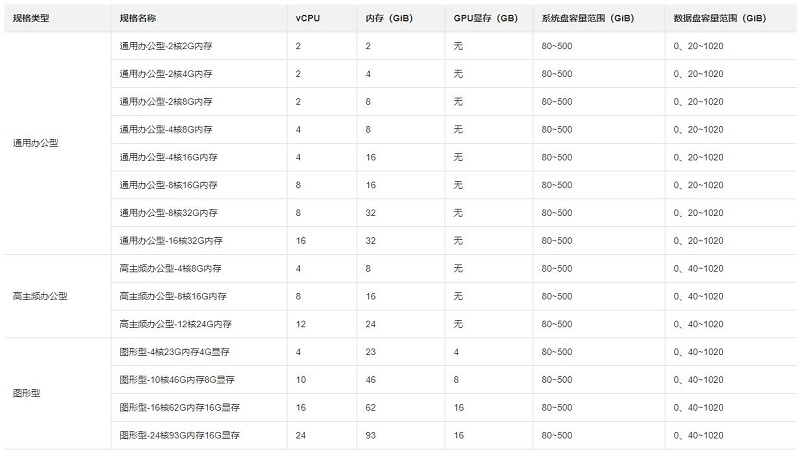Select the 图形型 category cell

(x=27, y=393)
